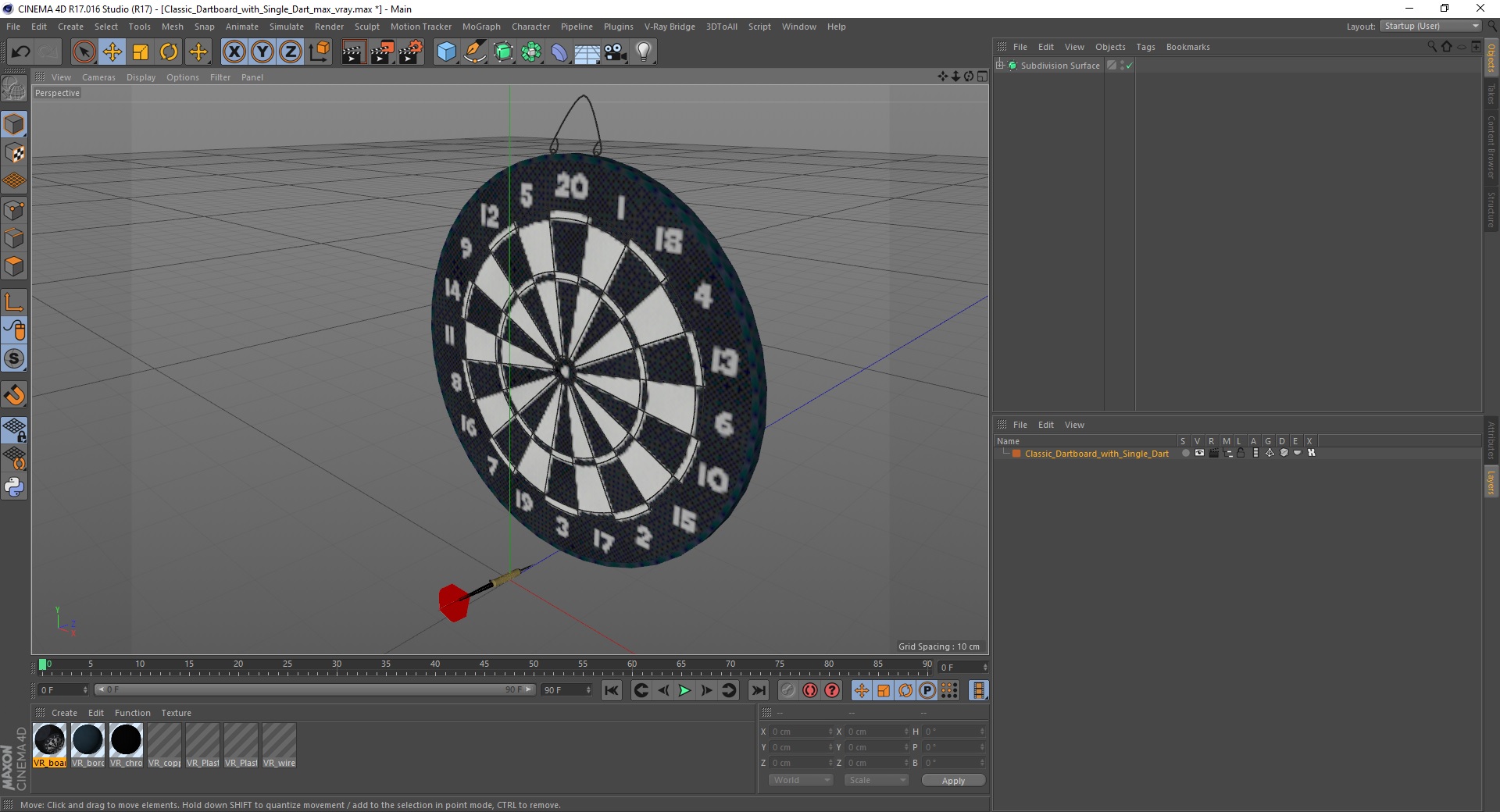
Task: Switch to Polygons mode
Action: tap(14, 266)
